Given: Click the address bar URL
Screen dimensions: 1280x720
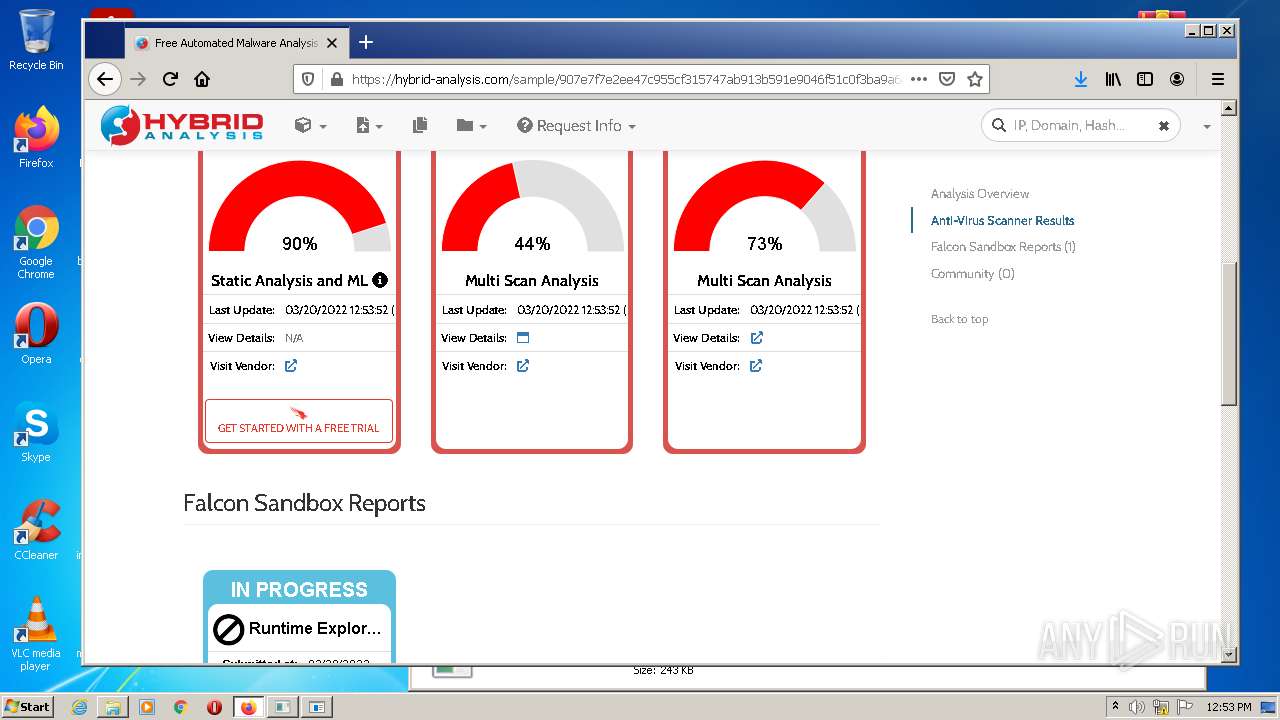Looking at the screenshot, I should pyautogui.click(x=625, y=79).
